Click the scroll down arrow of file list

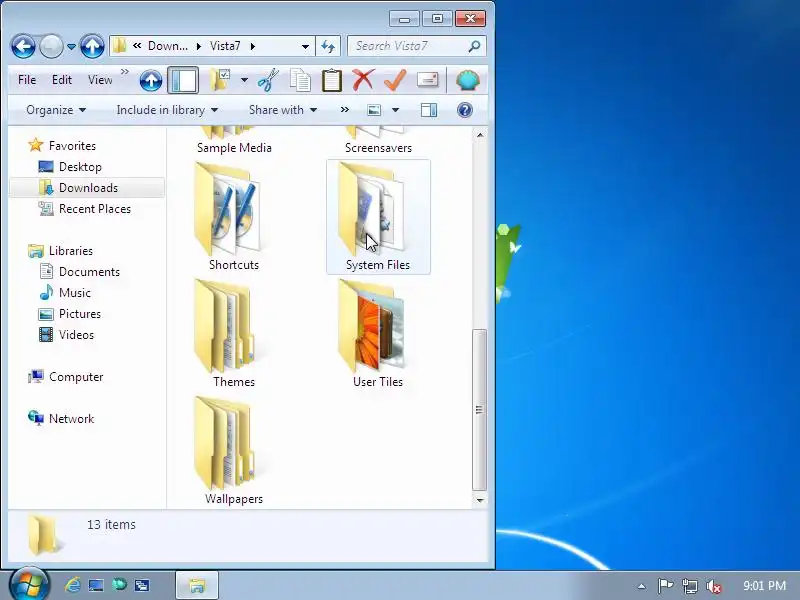(x=480, y=500)
